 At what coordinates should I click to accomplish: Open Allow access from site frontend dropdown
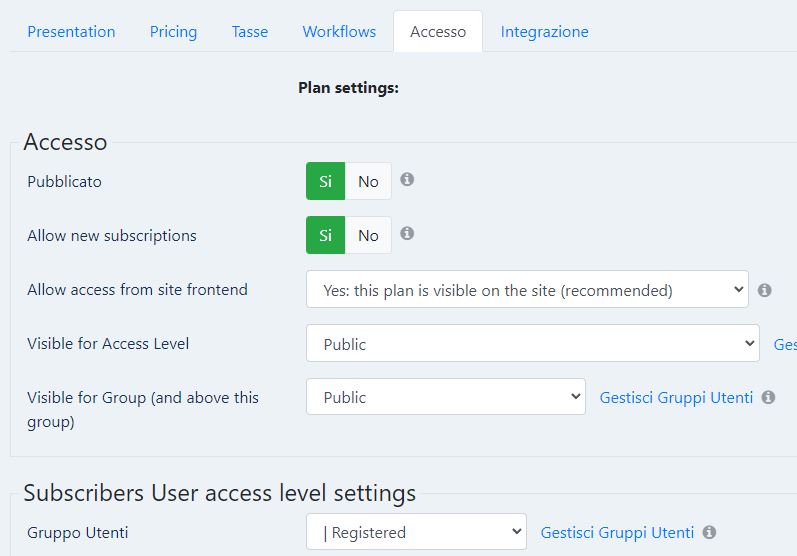[527, 289]
